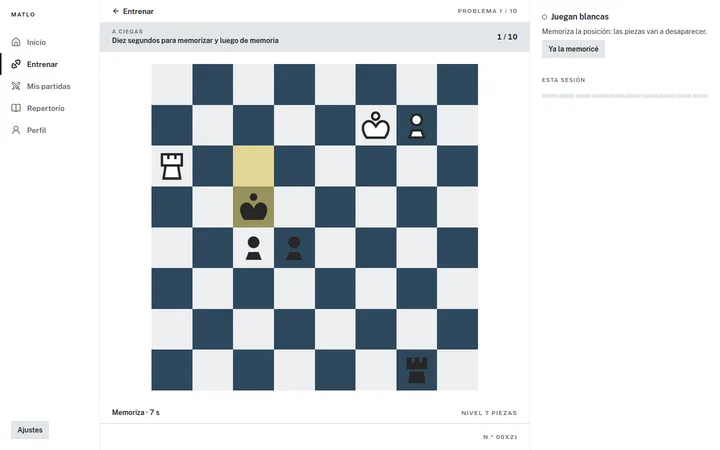The height and width of the screenshot is (450, 720).
Task: Open the Entrenar sidebar item
Action: coord(50,64)
